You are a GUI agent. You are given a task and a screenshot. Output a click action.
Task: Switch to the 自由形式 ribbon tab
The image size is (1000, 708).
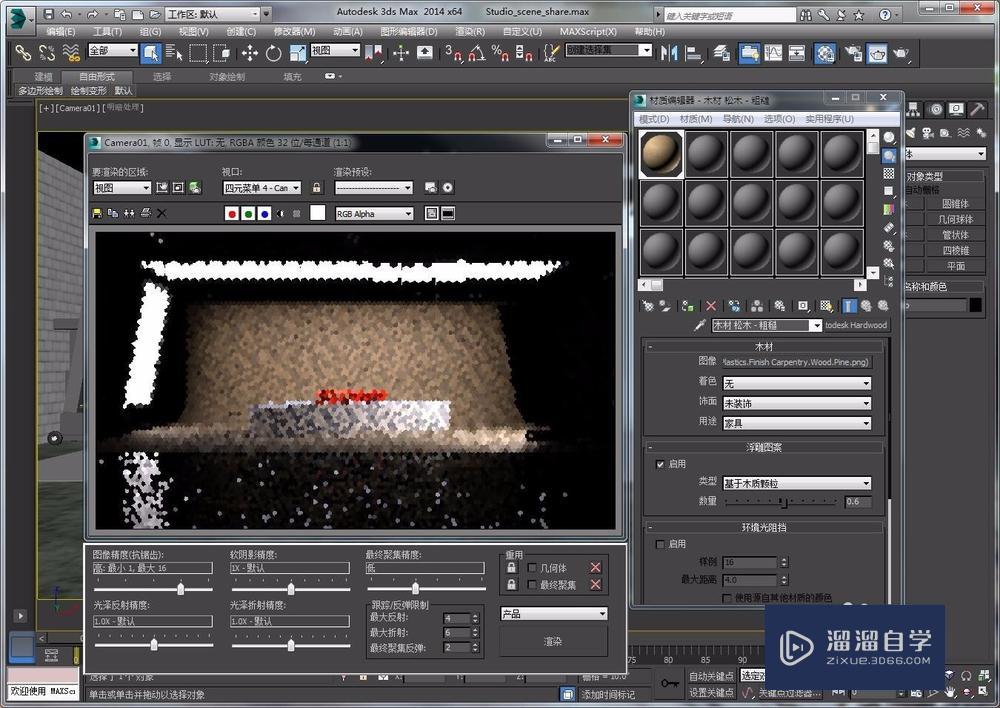(x=97, y=77)
